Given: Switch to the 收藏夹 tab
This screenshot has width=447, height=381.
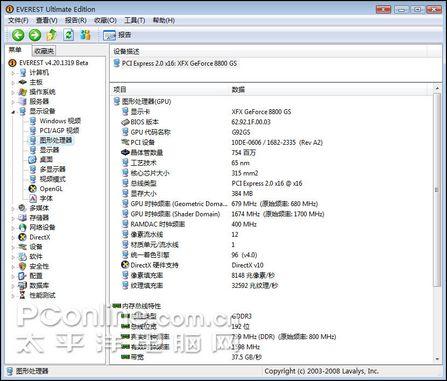Looking at the screenshot, I should pos(44,51).
